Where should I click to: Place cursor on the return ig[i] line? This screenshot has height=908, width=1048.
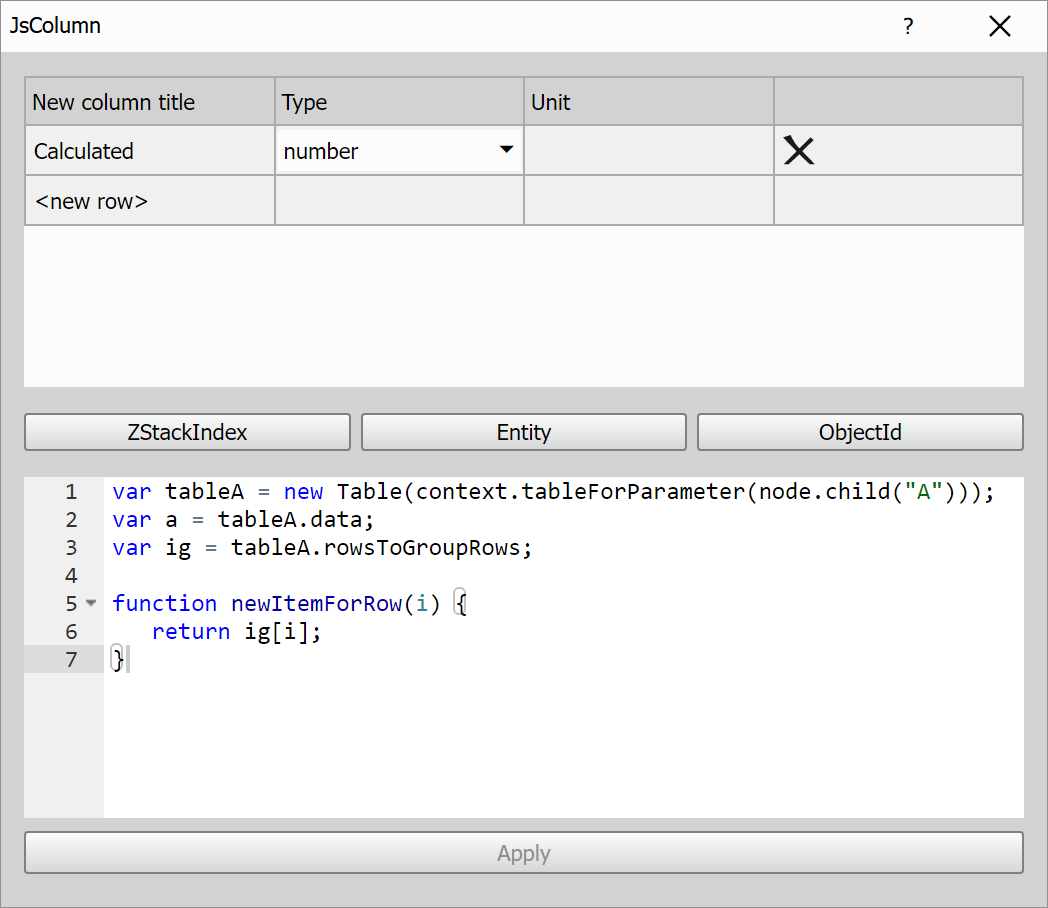coord(237,632)
